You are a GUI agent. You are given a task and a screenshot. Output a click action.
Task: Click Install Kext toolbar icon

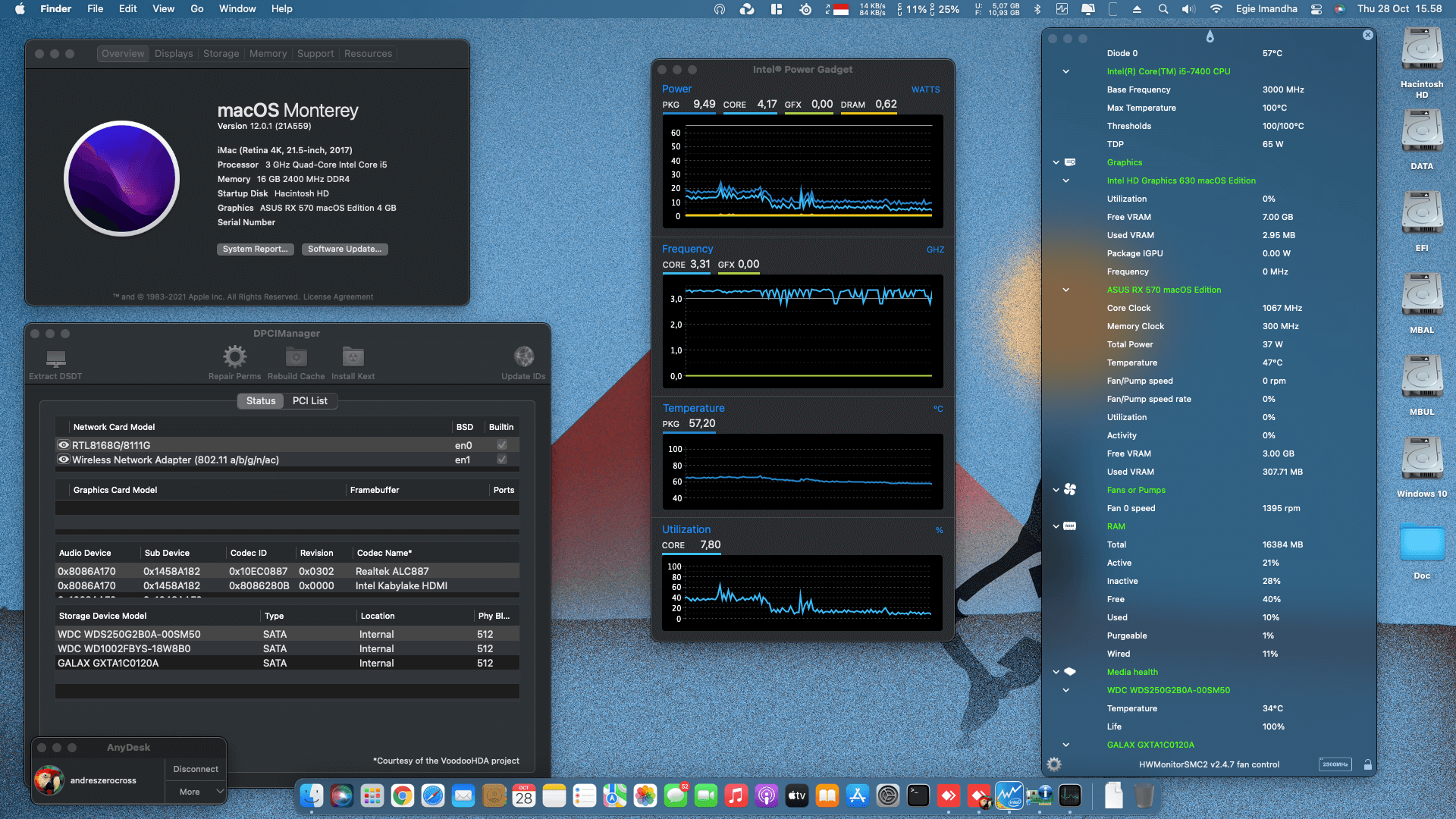(x=353, y=356)
